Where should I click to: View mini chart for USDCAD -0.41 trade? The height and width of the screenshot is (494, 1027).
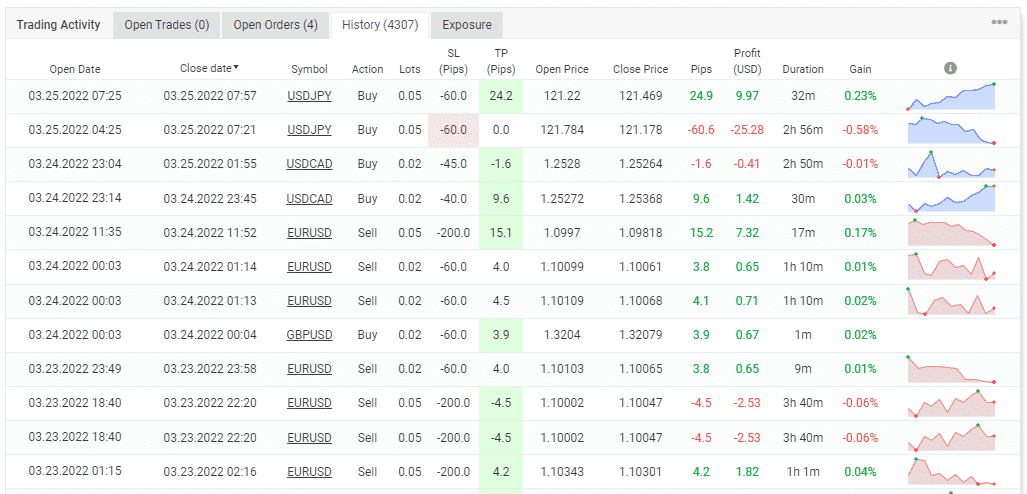click(x=951, y=164)
